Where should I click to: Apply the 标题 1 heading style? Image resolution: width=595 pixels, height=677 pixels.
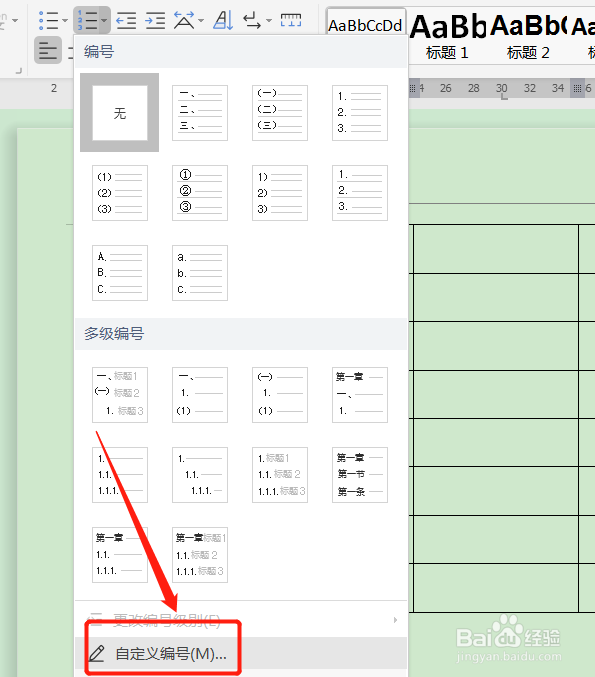point(447,37)
